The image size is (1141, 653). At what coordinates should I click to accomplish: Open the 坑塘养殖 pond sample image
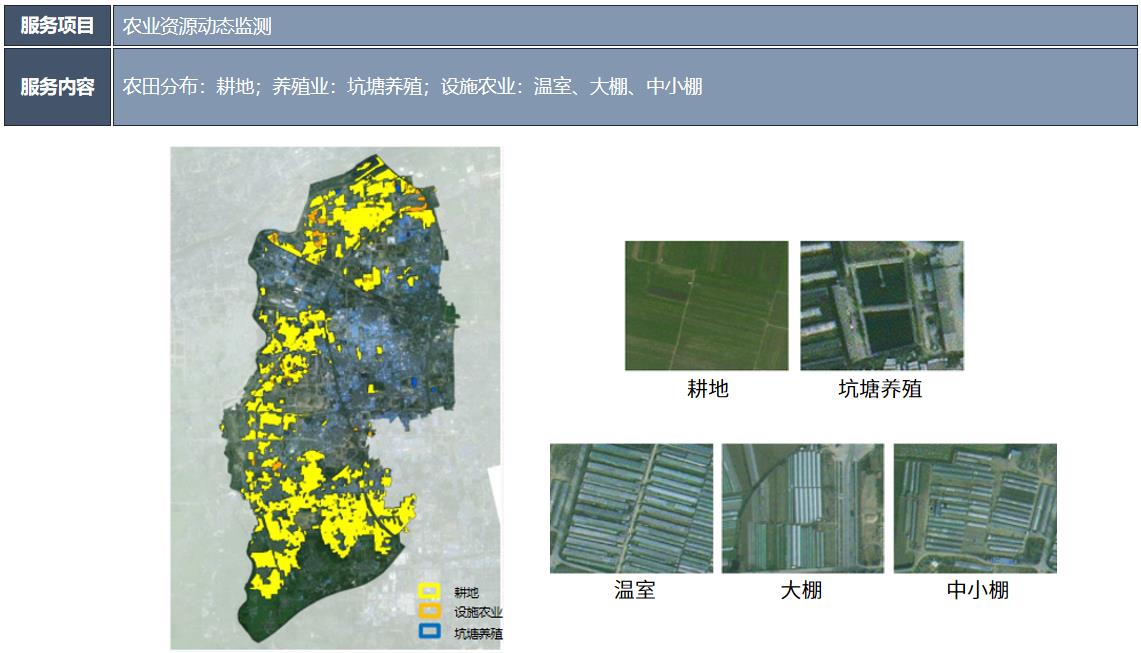(882, 306)
